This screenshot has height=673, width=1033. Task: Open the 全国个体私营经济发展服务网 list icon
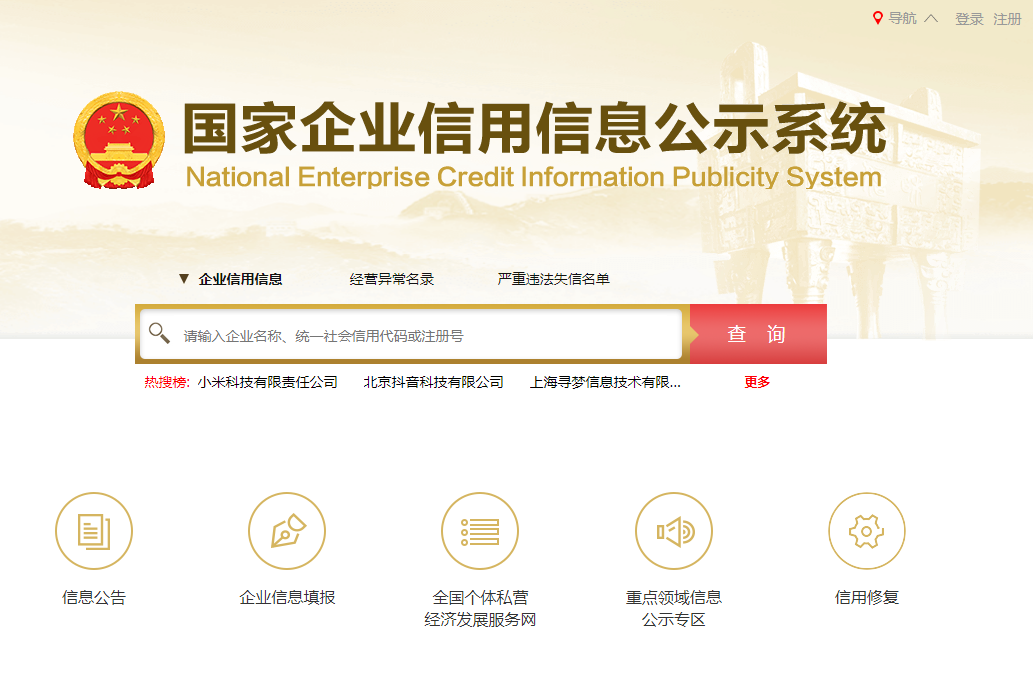pyautogui.click(x=480, y=531)
